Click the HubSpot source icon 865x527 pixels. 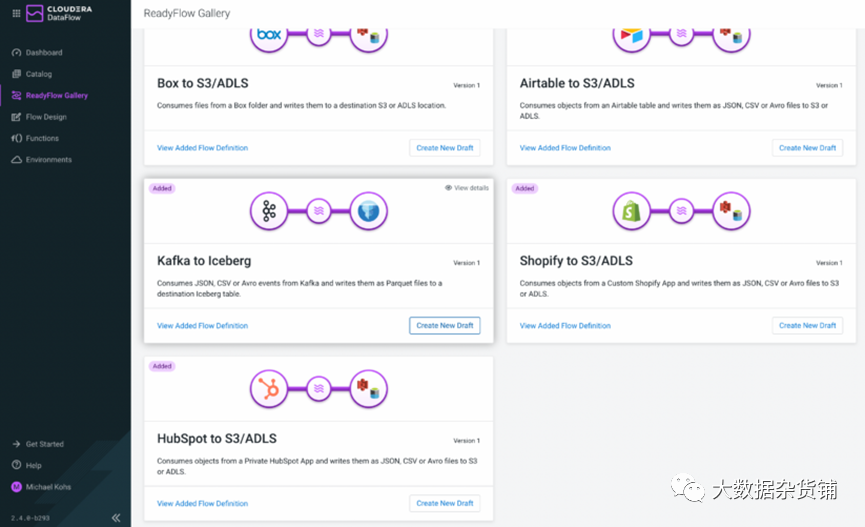click(269, 389)
